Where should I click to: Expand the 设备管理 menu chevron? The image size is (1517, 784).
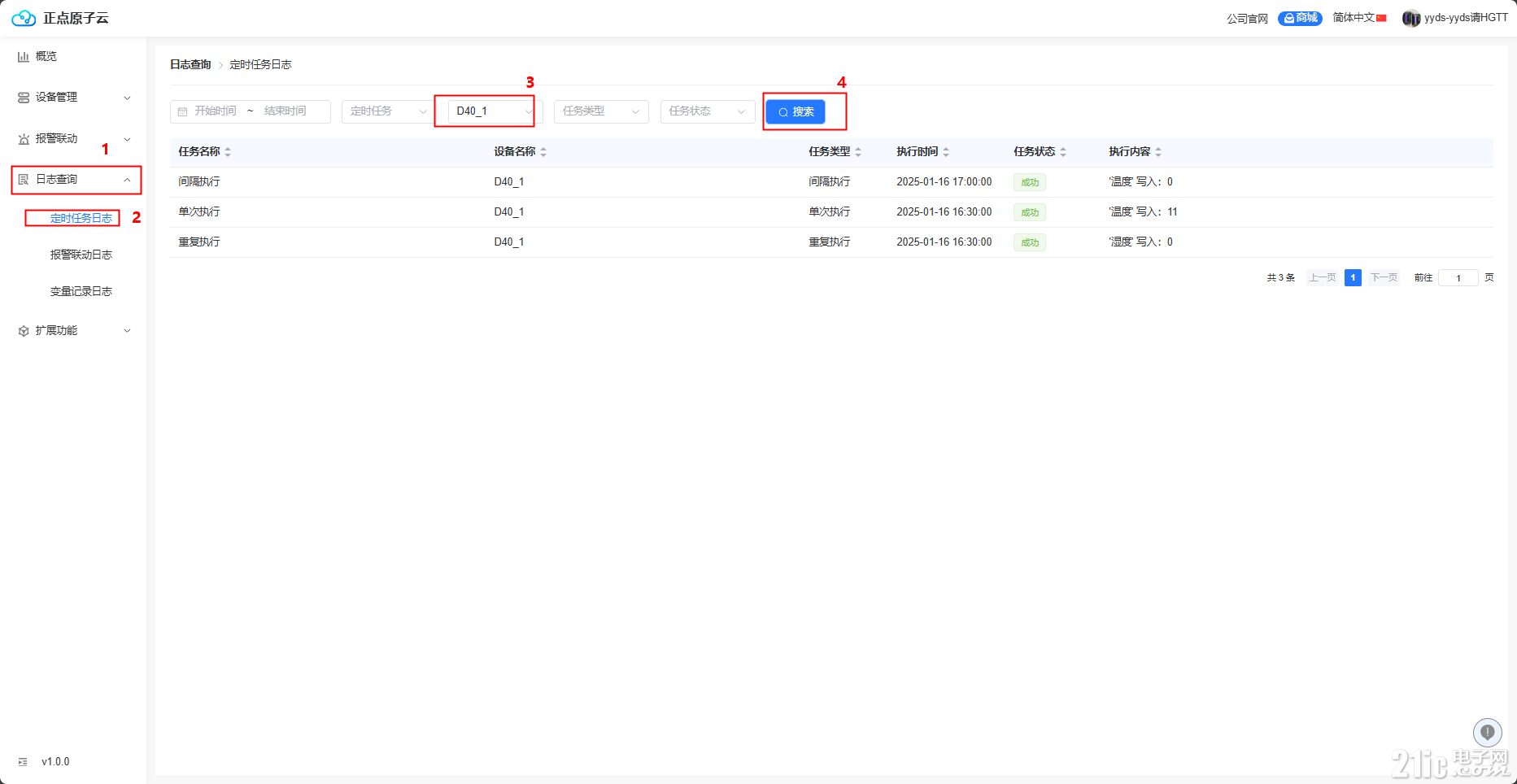(x=127, y=98)
